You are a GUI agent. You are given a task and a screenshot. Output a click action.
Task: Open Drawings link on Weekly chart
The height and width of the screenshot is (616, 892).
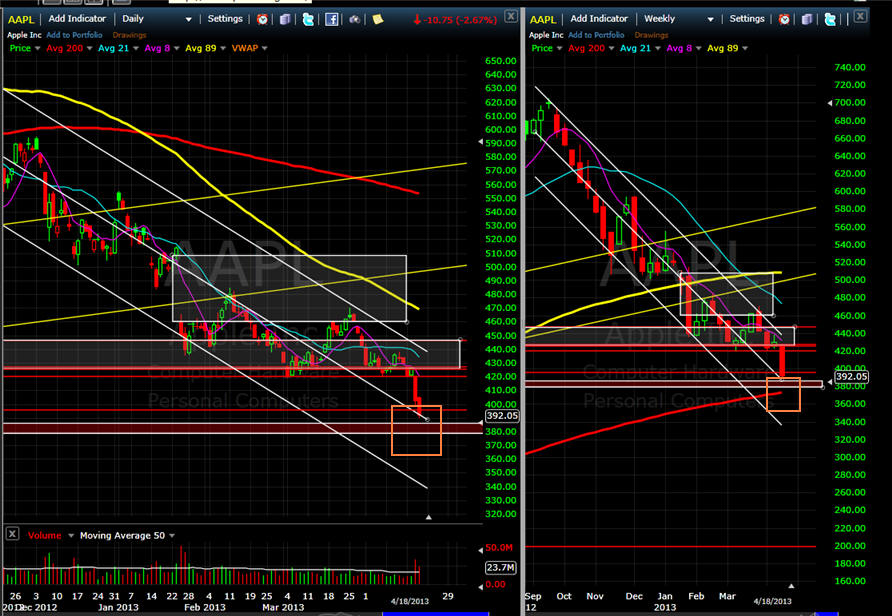tap(651, 35)
